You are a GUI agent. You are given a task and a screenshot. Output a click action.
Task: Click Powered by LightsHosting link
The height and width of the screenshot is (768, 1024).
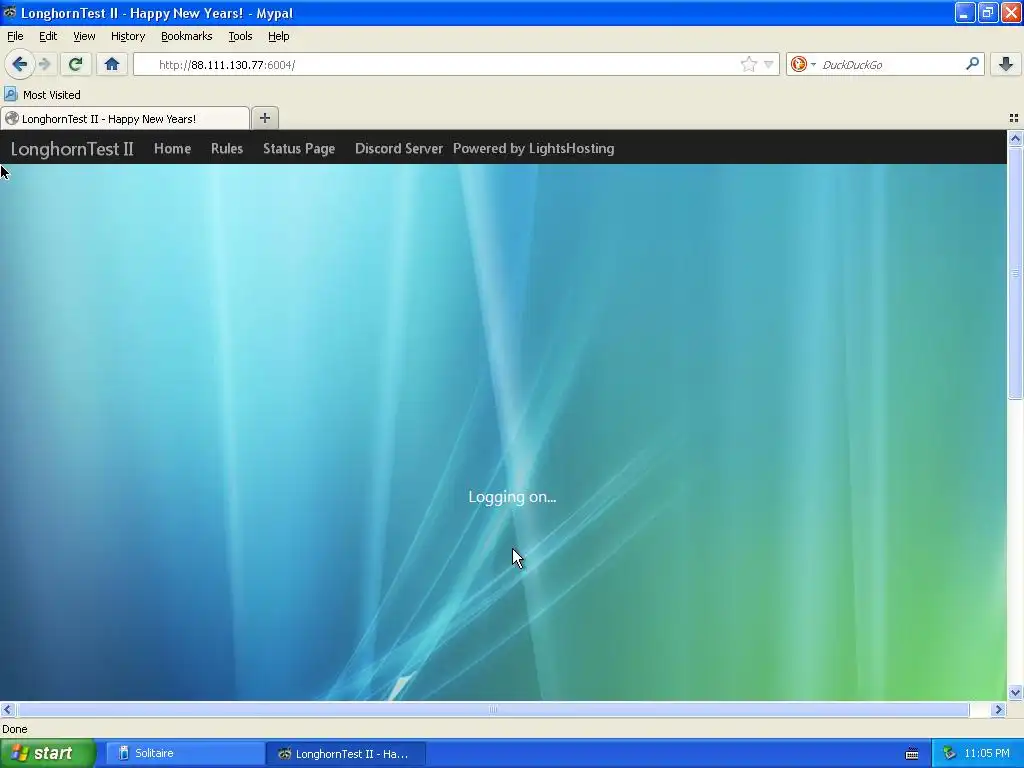534,148
